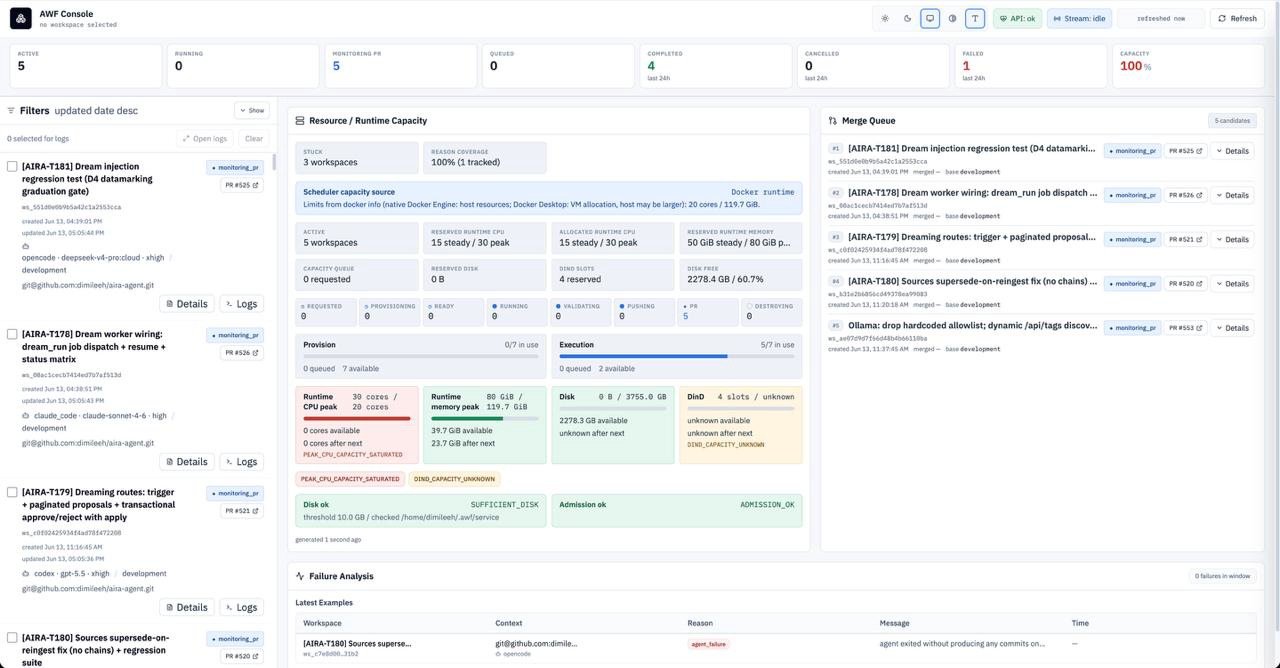Click the Resource / Runtime Capacity panel icon
The image size is (1280, 668).
click(300, 121)
